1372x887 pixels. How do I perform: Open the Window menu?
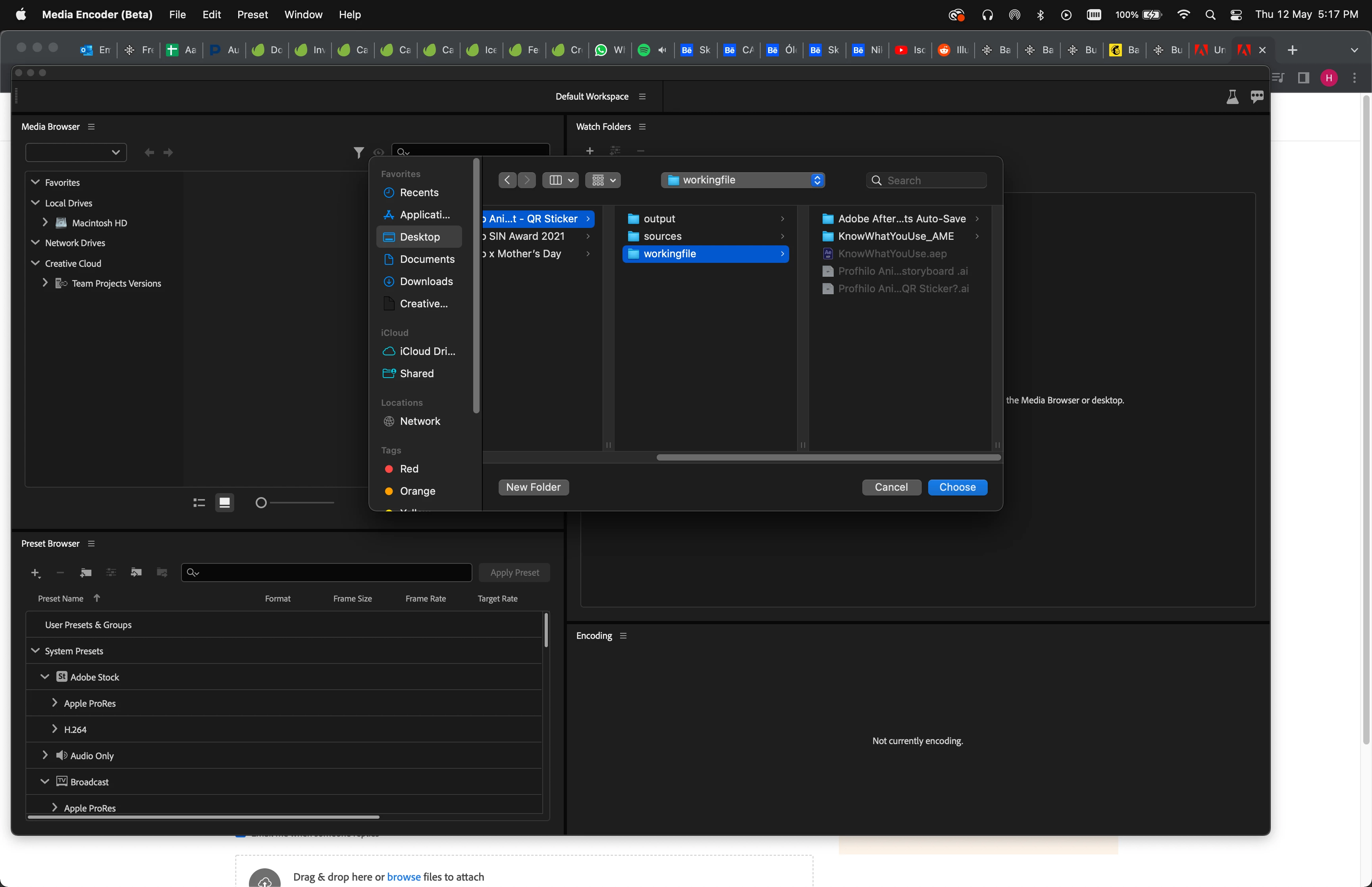tap(303, 14)
